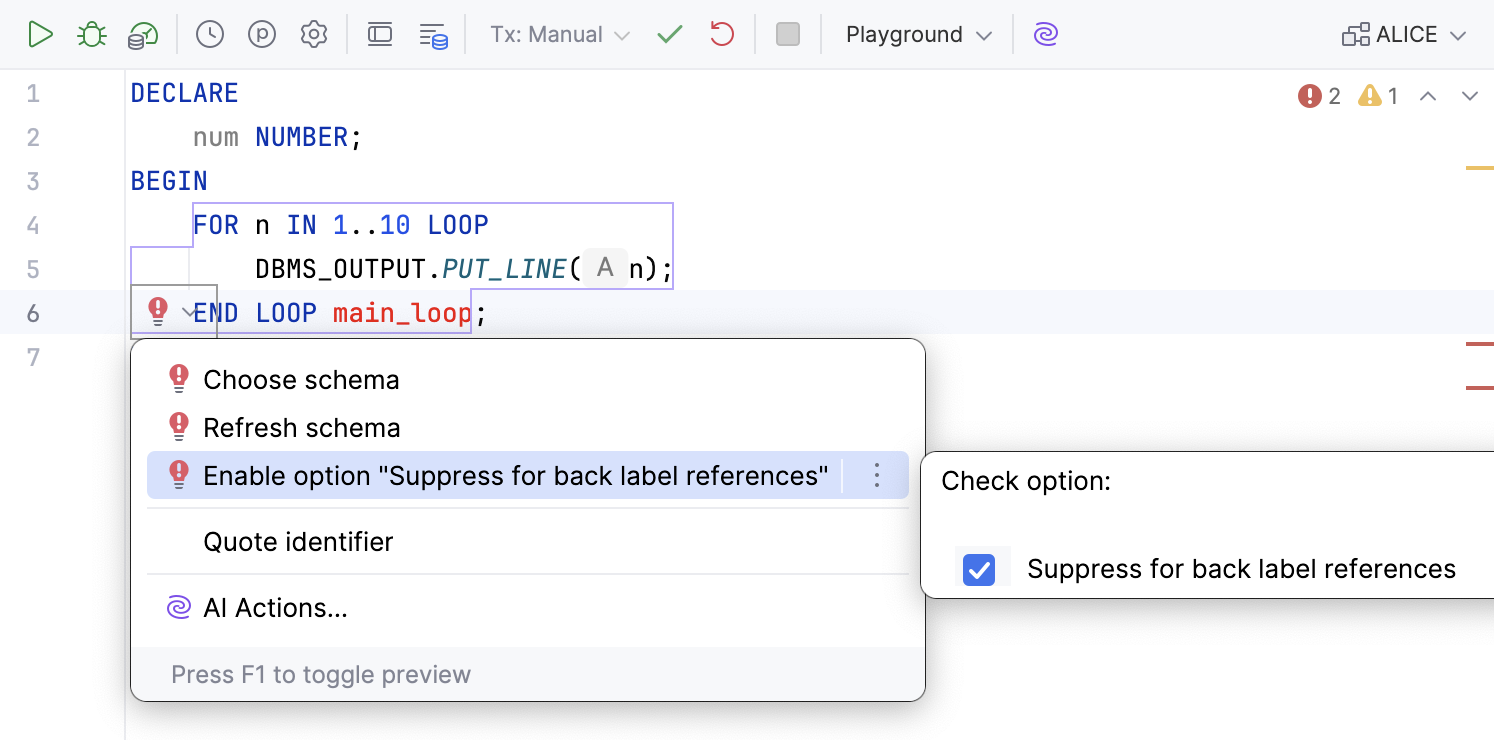This screenshot has width=1494, height=740.
Task: Click the inline "A" hint in PUT_LINE
Action: click(x=604, y=268)
